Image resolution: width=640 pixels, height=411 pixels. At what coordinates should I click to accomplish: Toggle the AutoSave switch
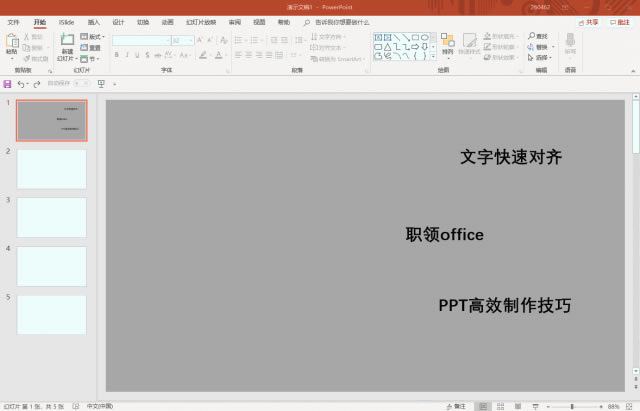click(82, 84)
